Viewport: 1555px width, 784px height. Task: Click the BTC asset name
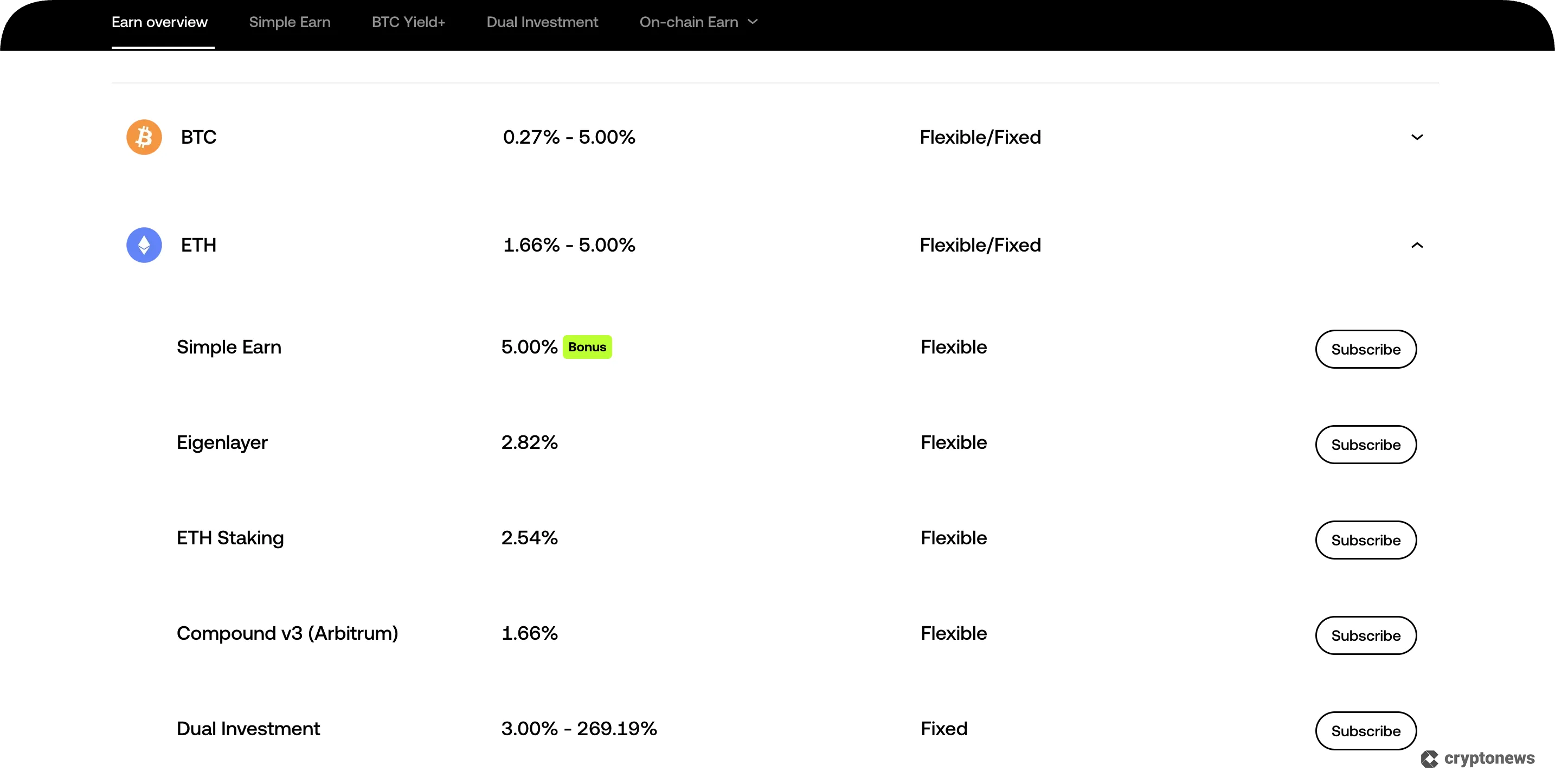click(x=198, y=137)
